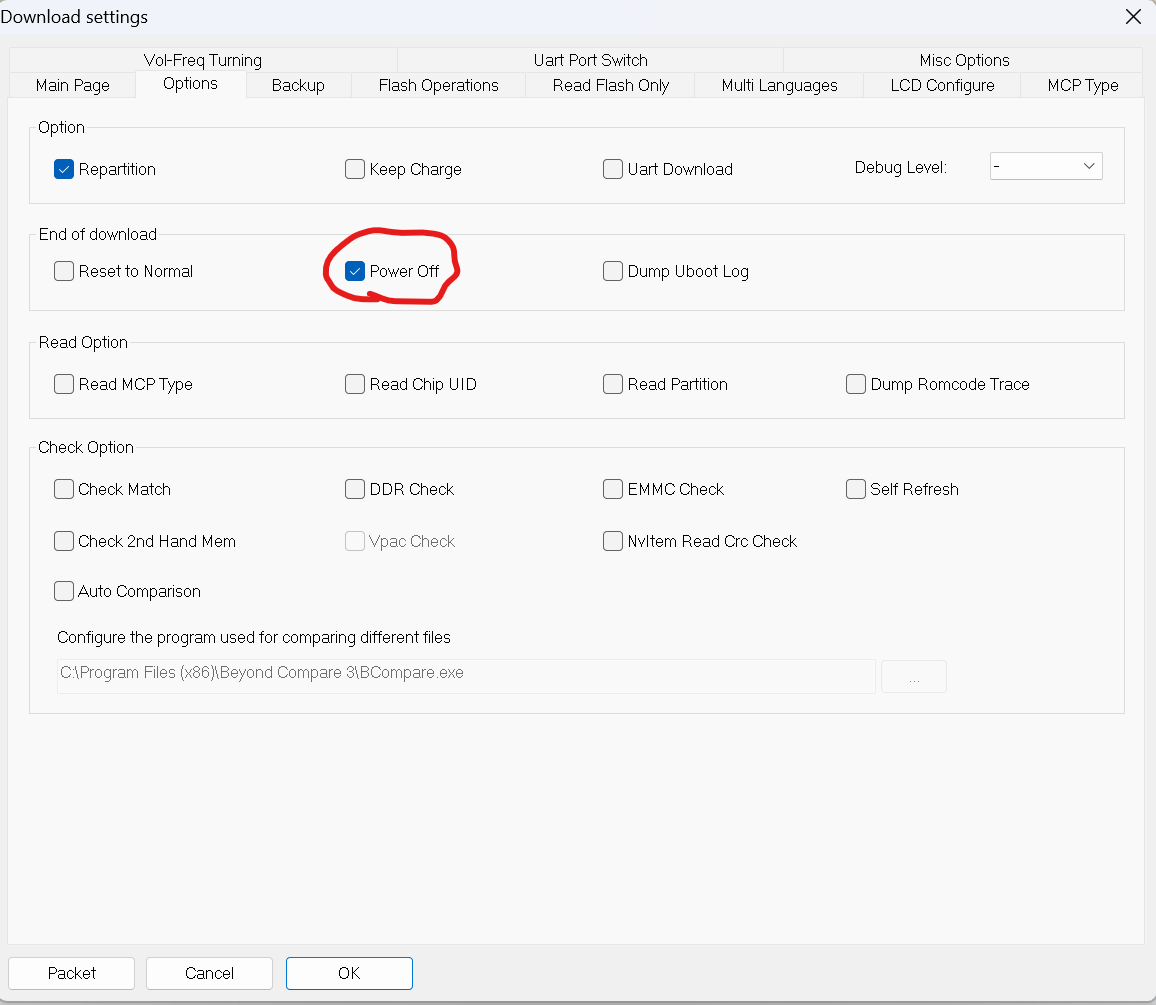The width and height of the screenshot is (1156, 1005).
Task: Uncheck the Power Off checkbox
Action: (355, 271)
